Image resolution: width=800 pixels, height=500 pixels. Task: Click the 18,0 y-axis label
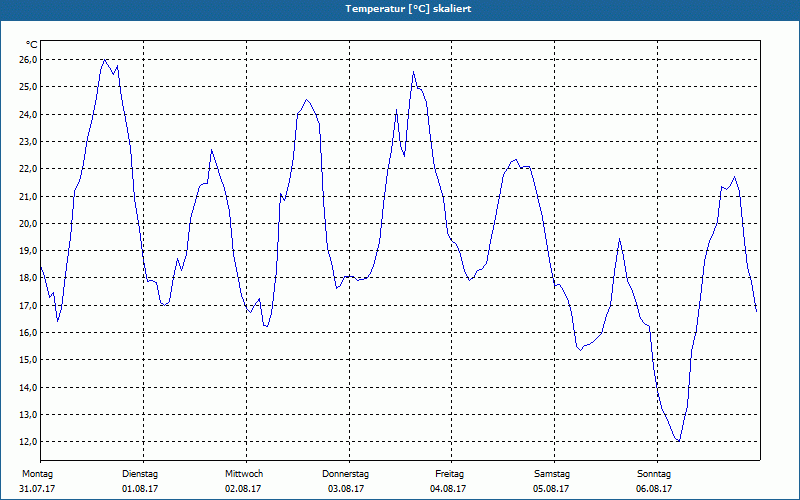[29, 278]
